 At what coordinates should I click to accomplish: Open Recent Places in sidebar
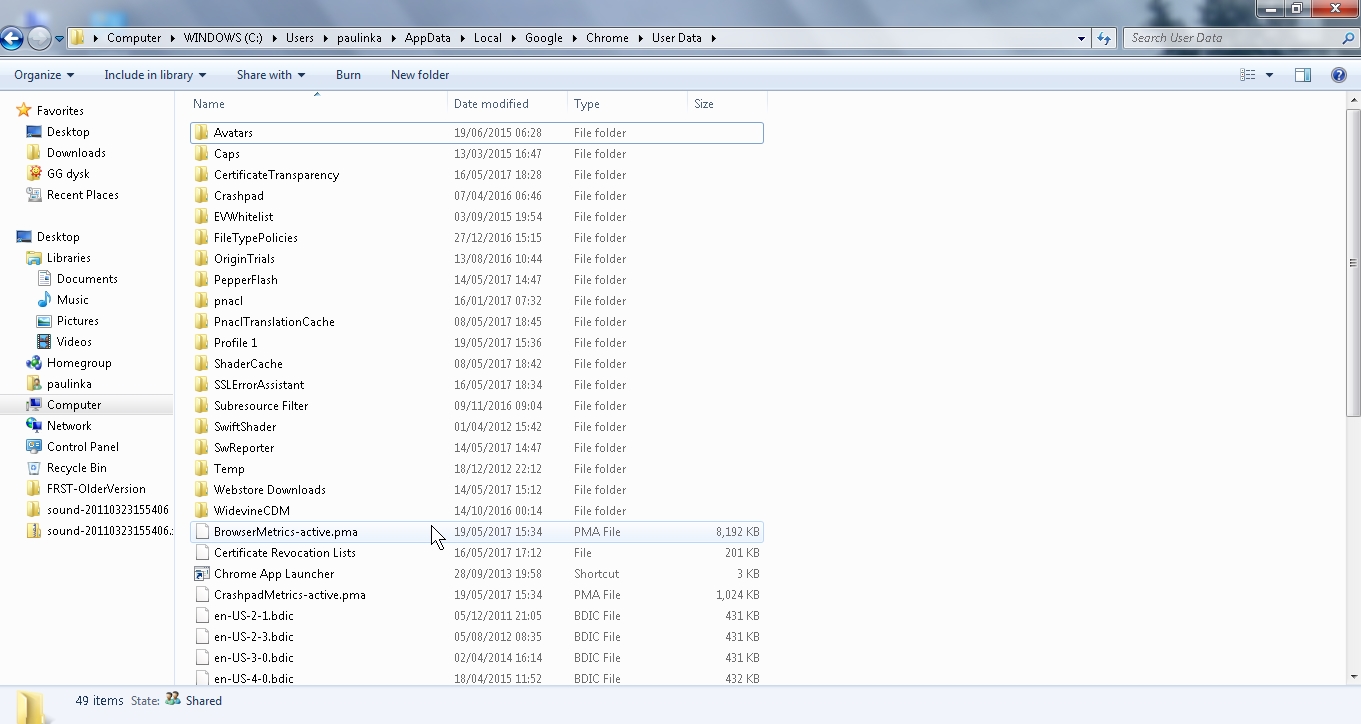[83, 195]
